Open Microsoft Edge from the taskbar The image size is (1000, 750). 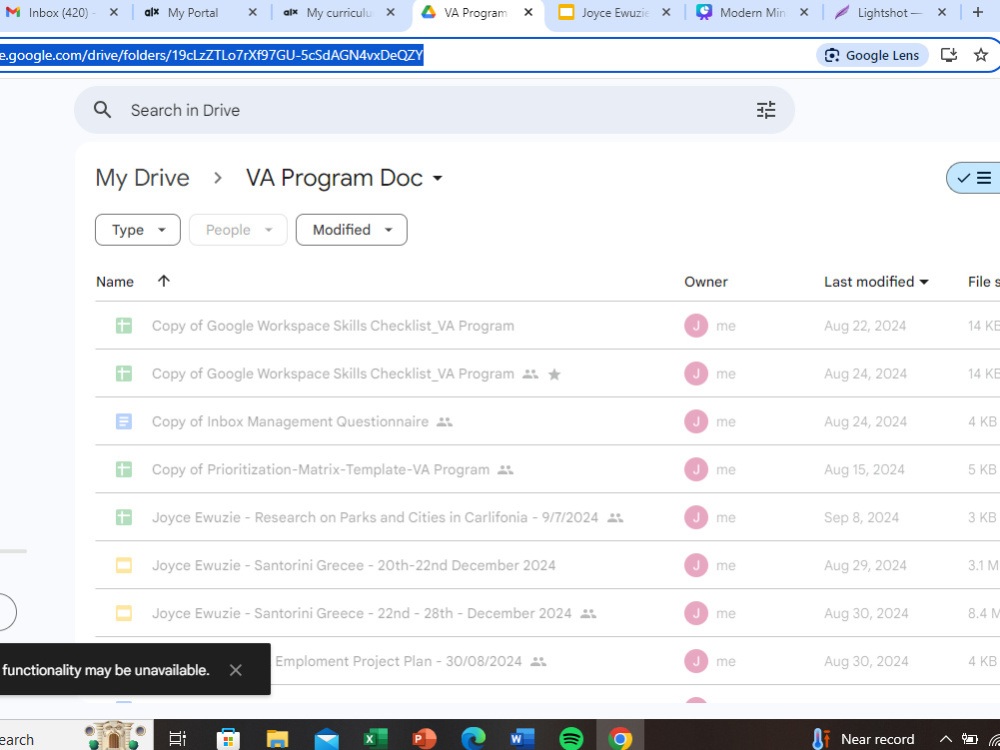473,739
